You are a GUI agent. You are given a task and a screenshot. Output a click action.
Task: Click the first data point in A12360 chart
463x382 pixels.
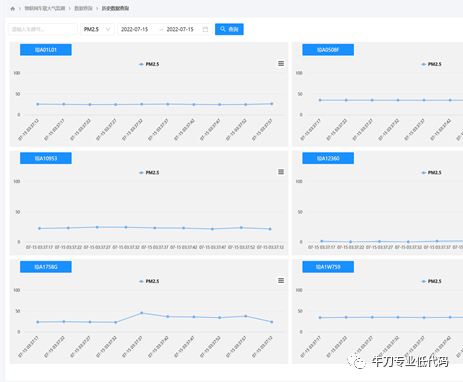click(x=322, y=241)
